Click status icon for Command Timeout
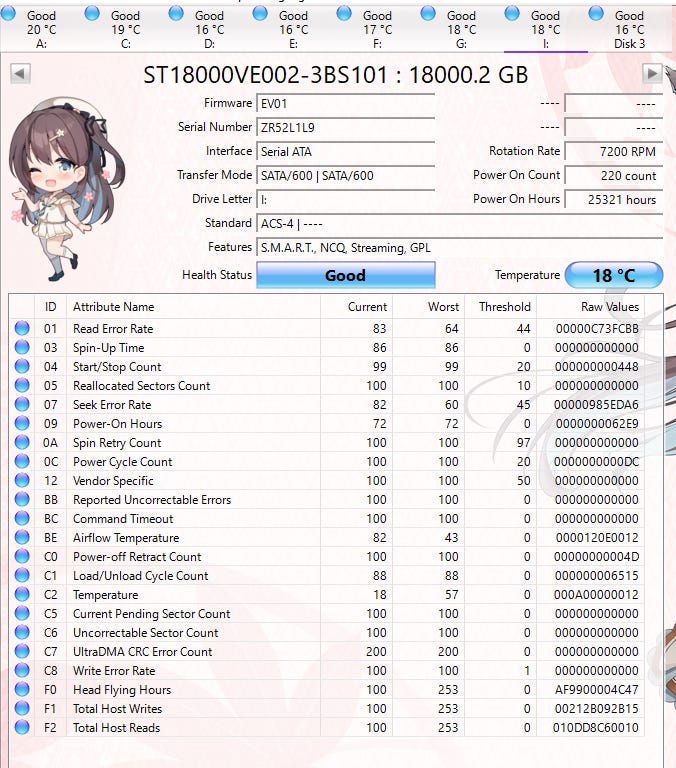This screenshot has width=676, height=768. (x=22, y=518)
